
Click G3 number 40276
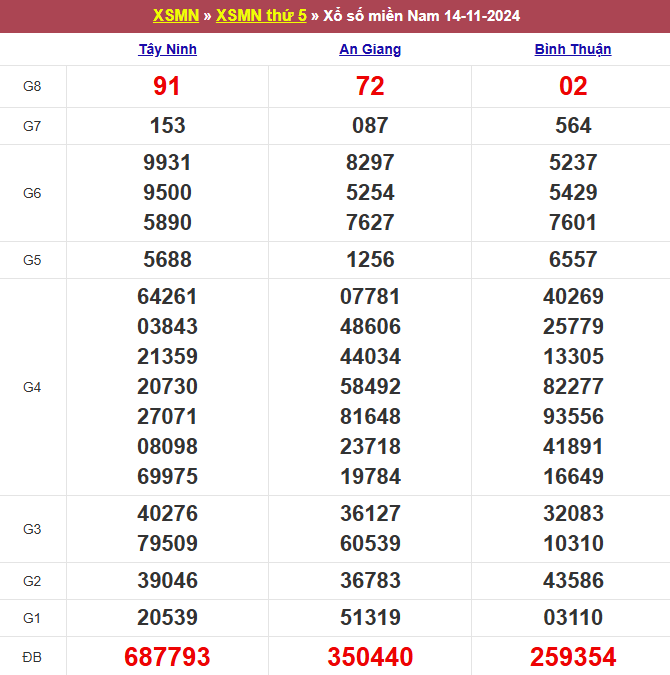click(167, 514)
